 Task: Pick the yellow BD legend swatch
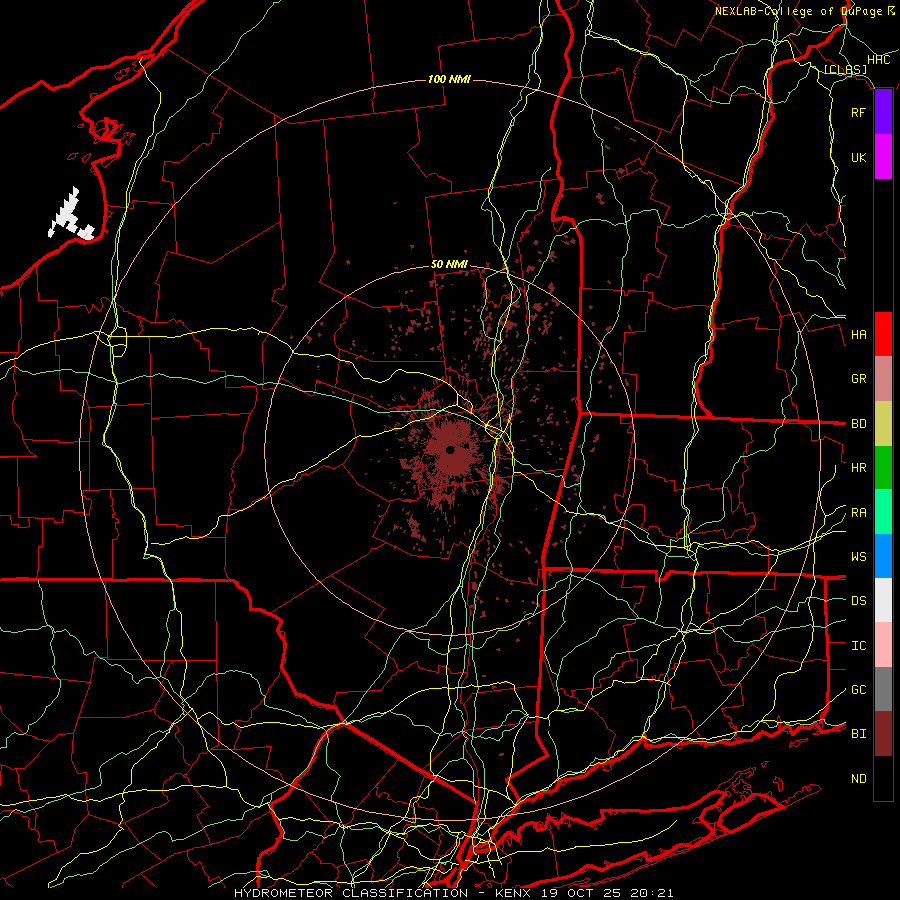[883, 424]
